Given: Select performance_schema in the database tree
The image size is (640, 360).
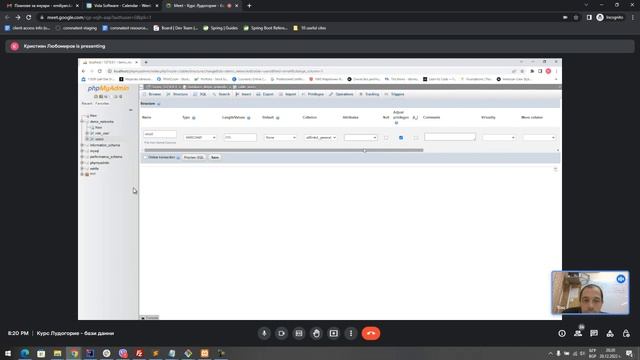Looking at the screenshot, I should coord(106,157).
